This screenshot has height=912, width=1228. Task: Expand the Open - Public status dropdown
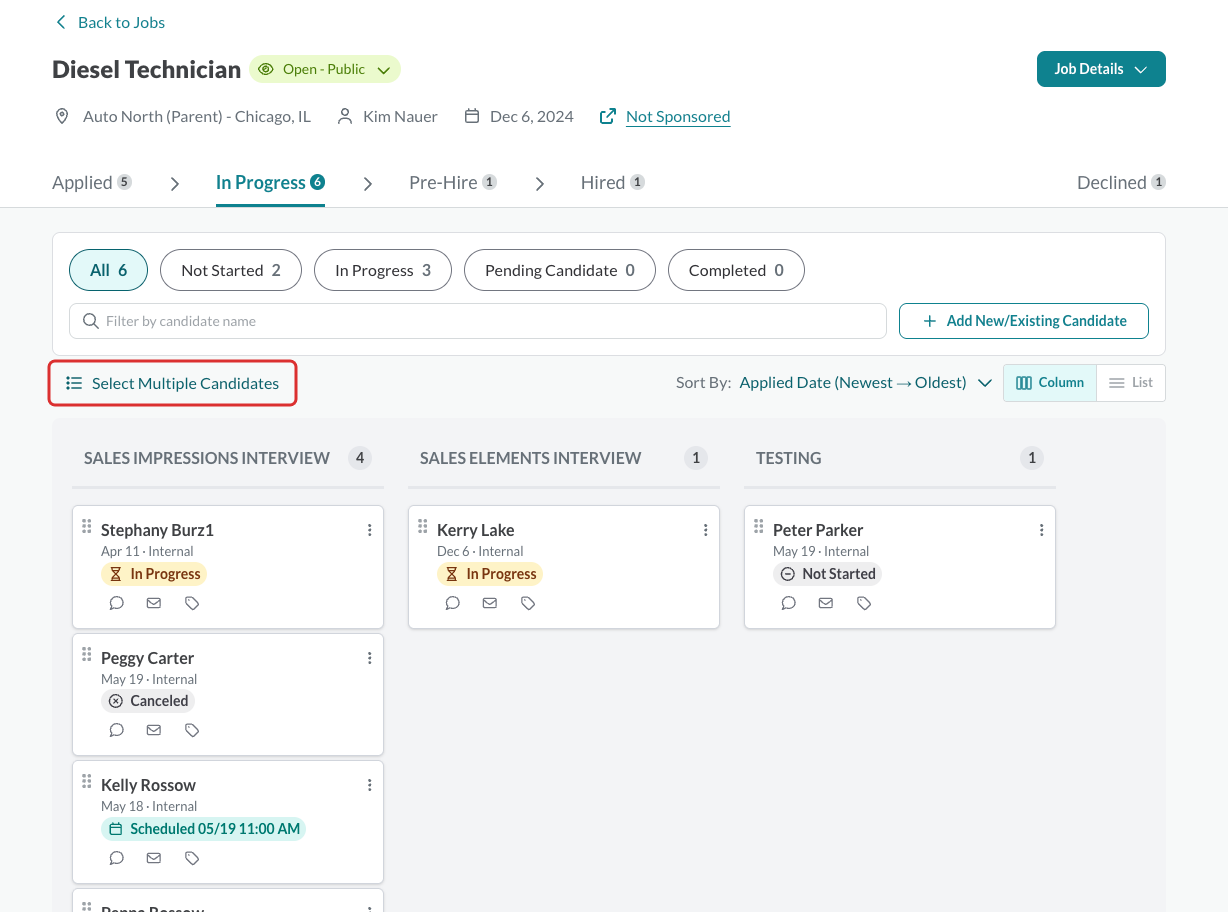point(325,69)
